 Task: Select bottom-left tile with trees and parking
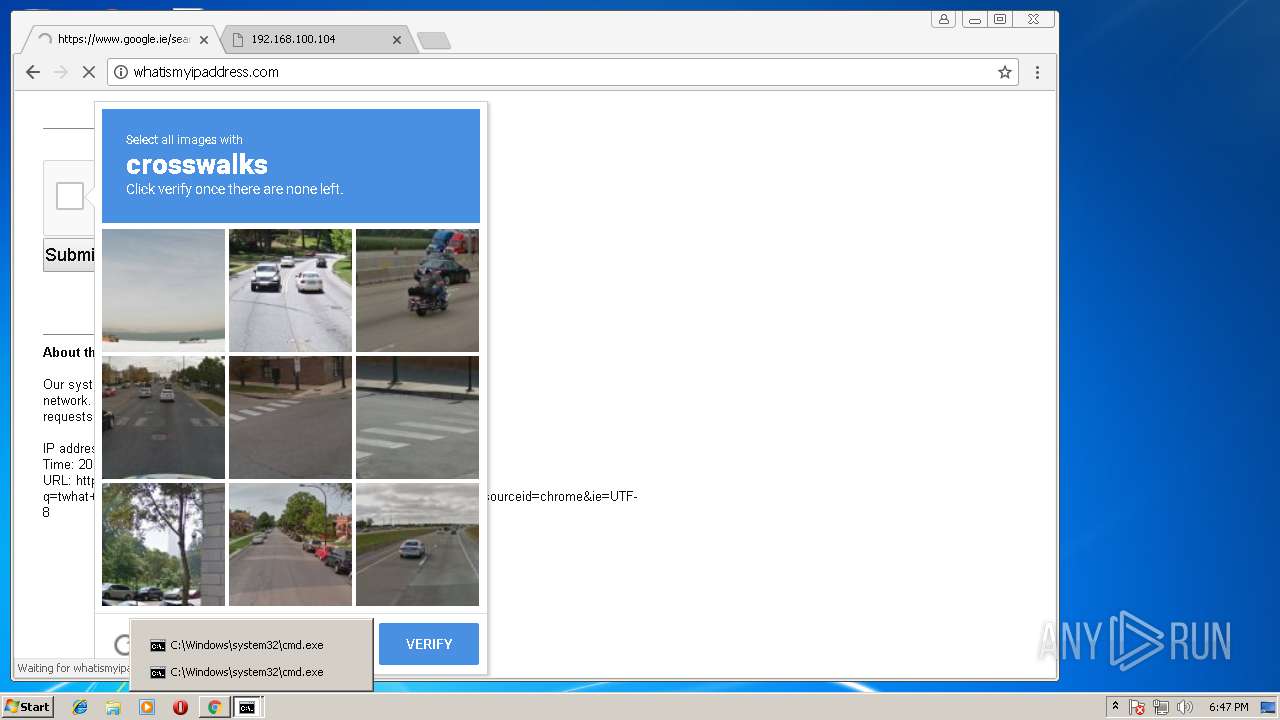point(163,544)
